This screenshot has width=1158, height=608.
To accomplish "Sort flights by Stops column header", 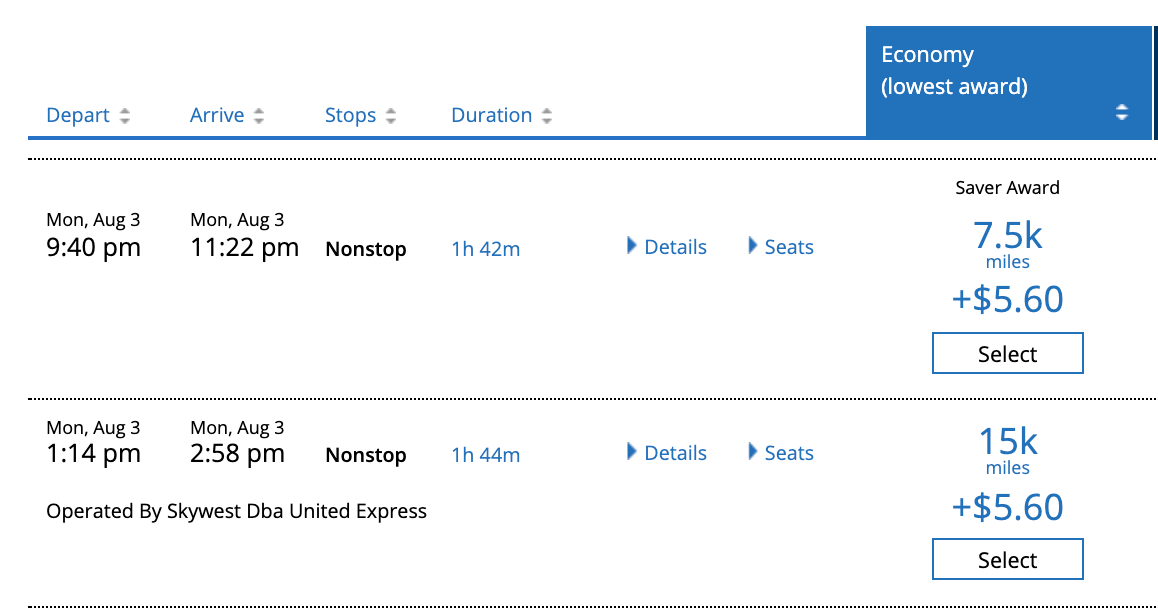I will [x=350, y=115].
